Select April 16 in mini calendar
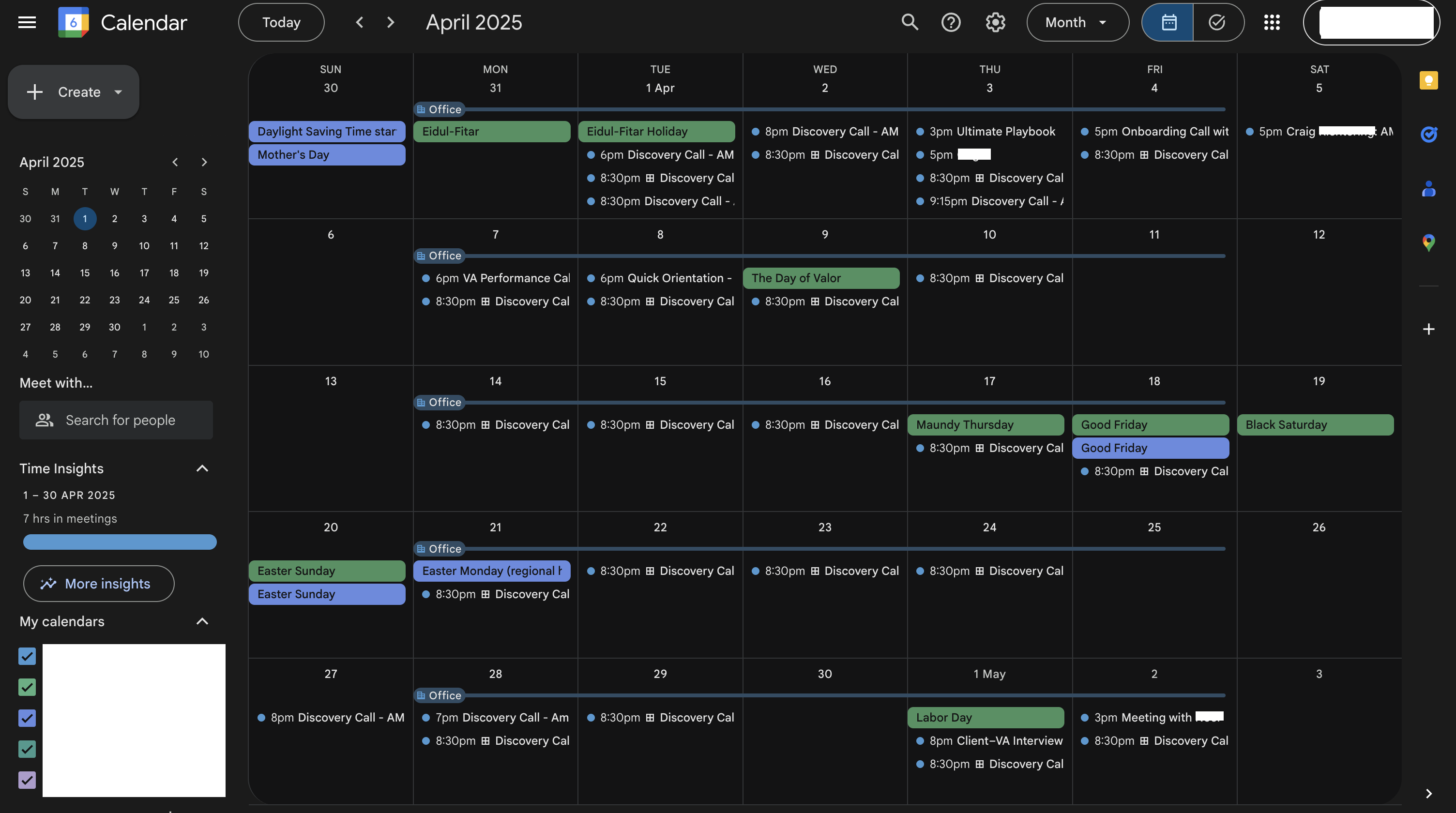Image resolution: width=1456 pixels, height=813 pixels. click(114, 273)
